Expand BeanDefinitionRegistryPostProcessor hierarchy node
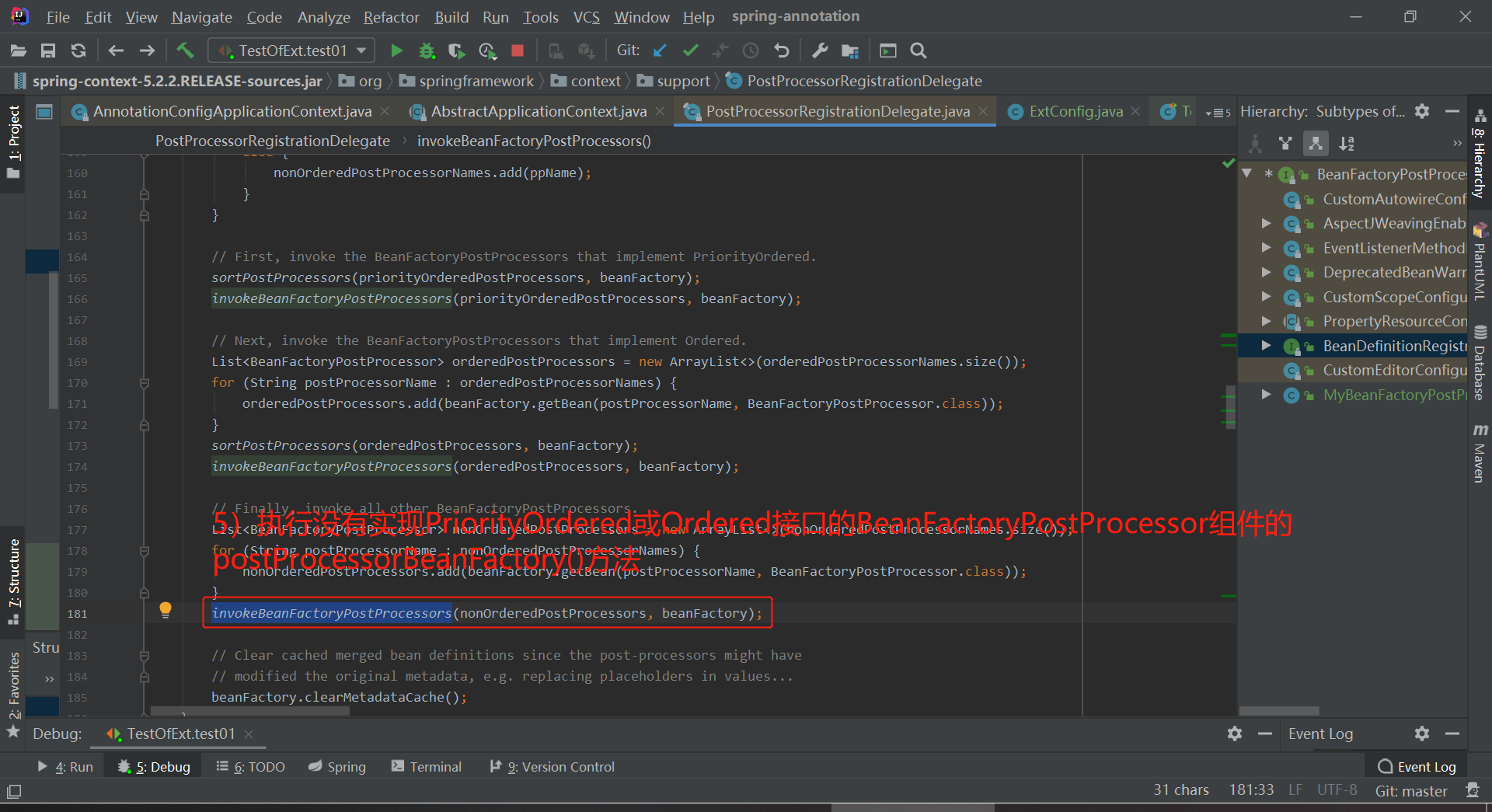 point(1267,346)
